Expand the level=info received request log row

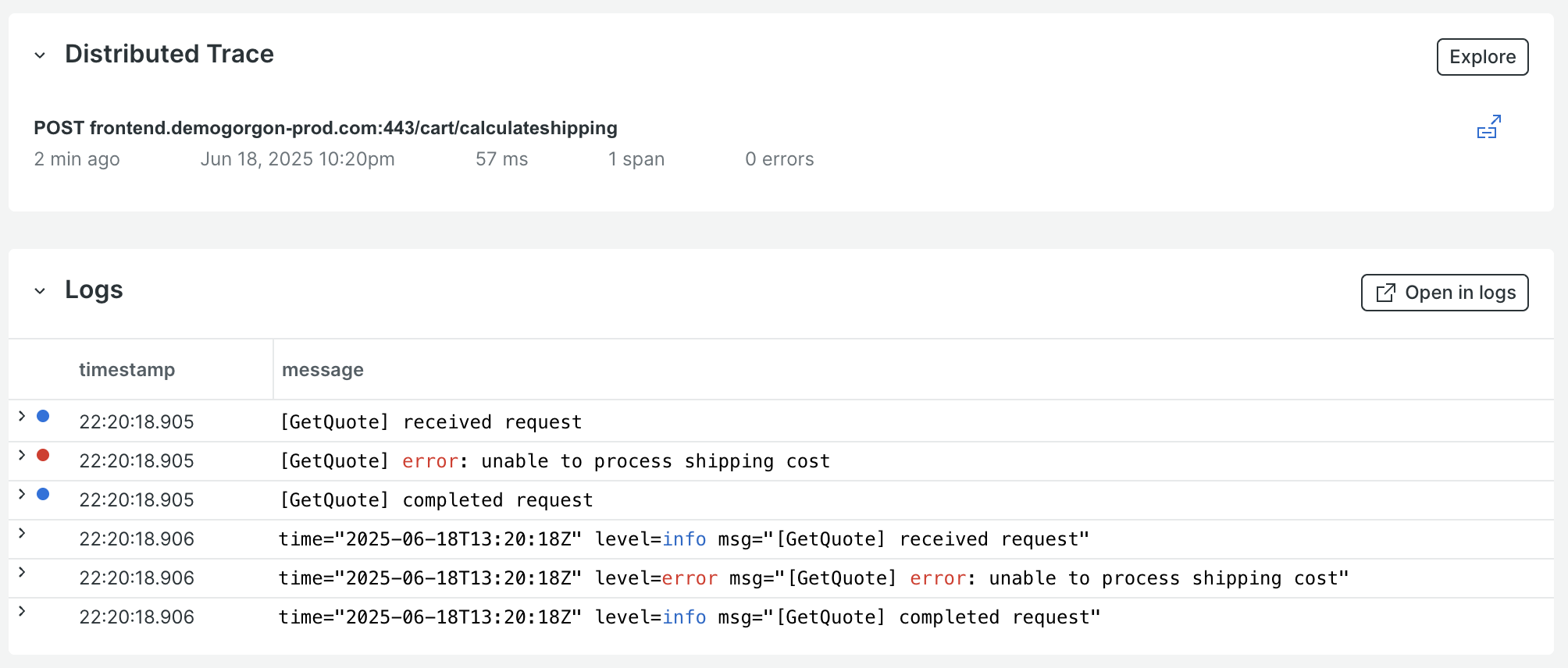(x=22, y=534)
